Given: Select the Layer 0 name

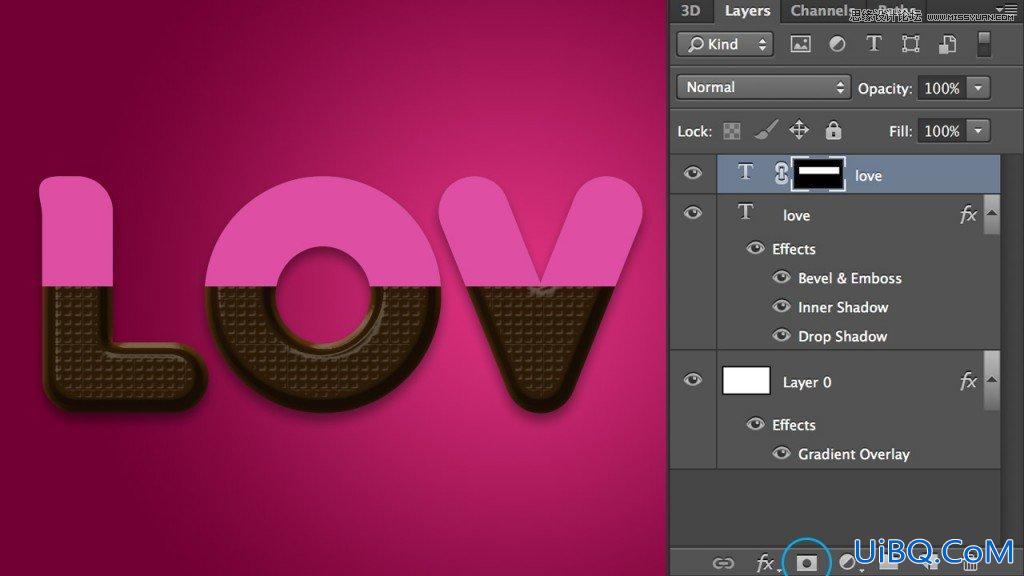Looking at the screenshot, I should pyautogui.click(x=807, y=382).
